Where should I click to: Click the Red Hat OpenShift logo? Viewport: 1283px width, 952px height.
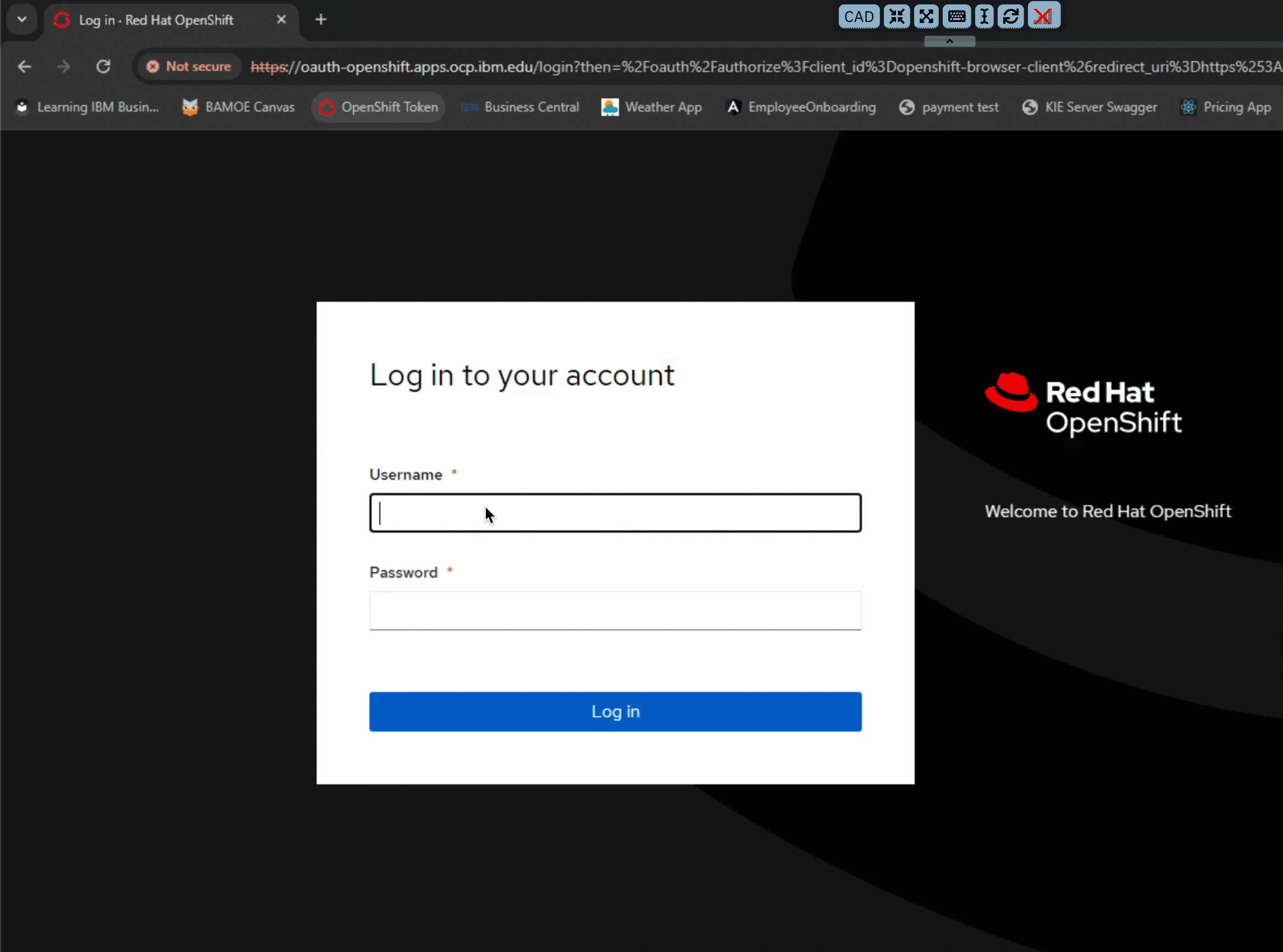click(1083, 405)
